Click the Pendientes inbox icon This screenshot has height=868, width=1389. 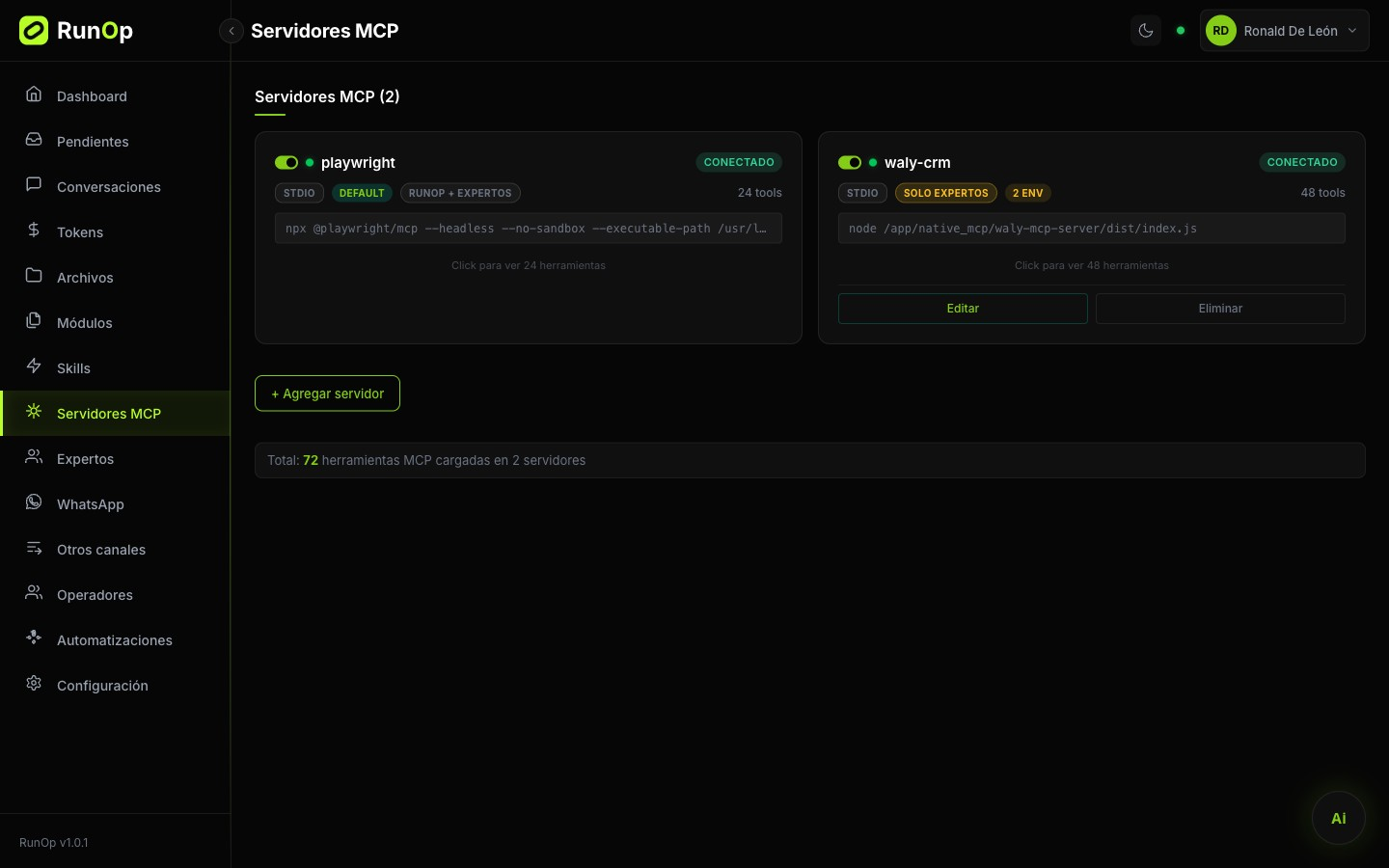coord(34,140)
